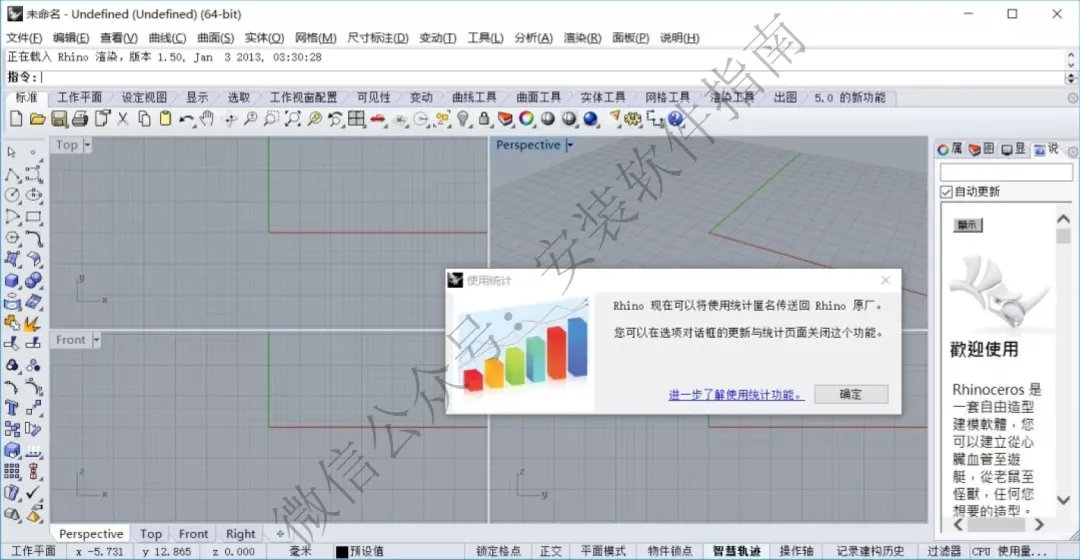Toggle 过滤器 filter in status bar

pos(944,551)
